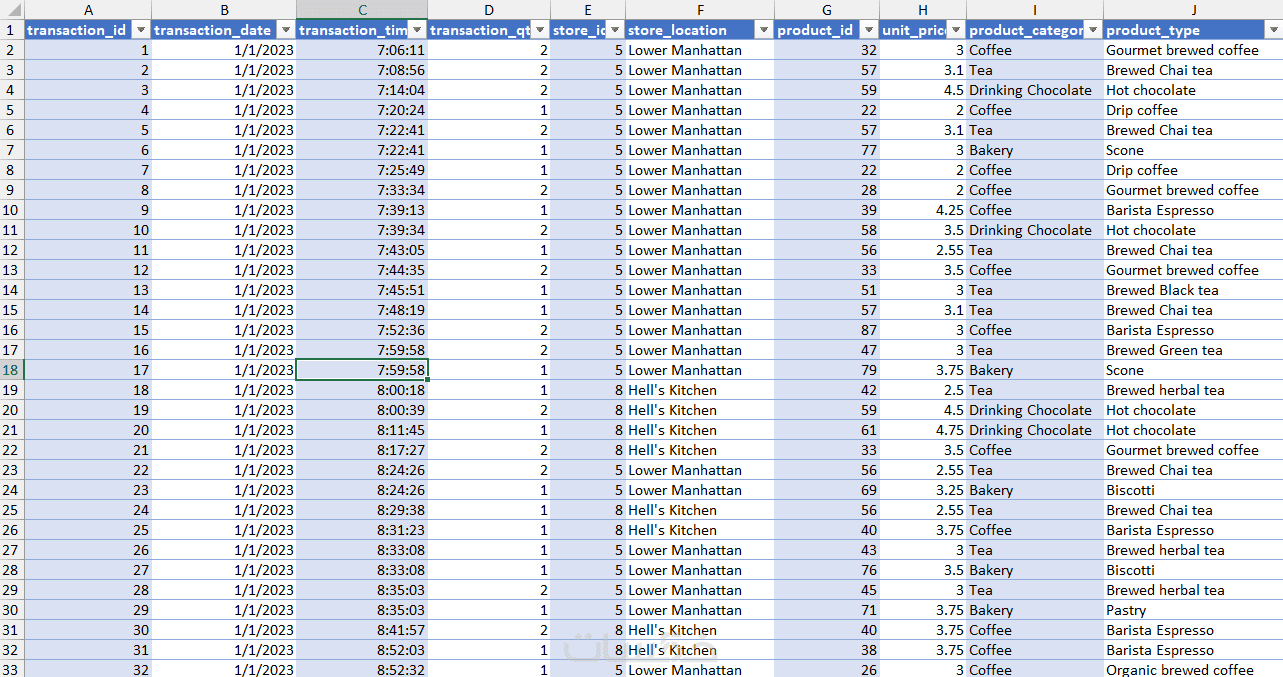Select column A header
Viewport: 1283px width, 677px height.
[x=88, y=9]
